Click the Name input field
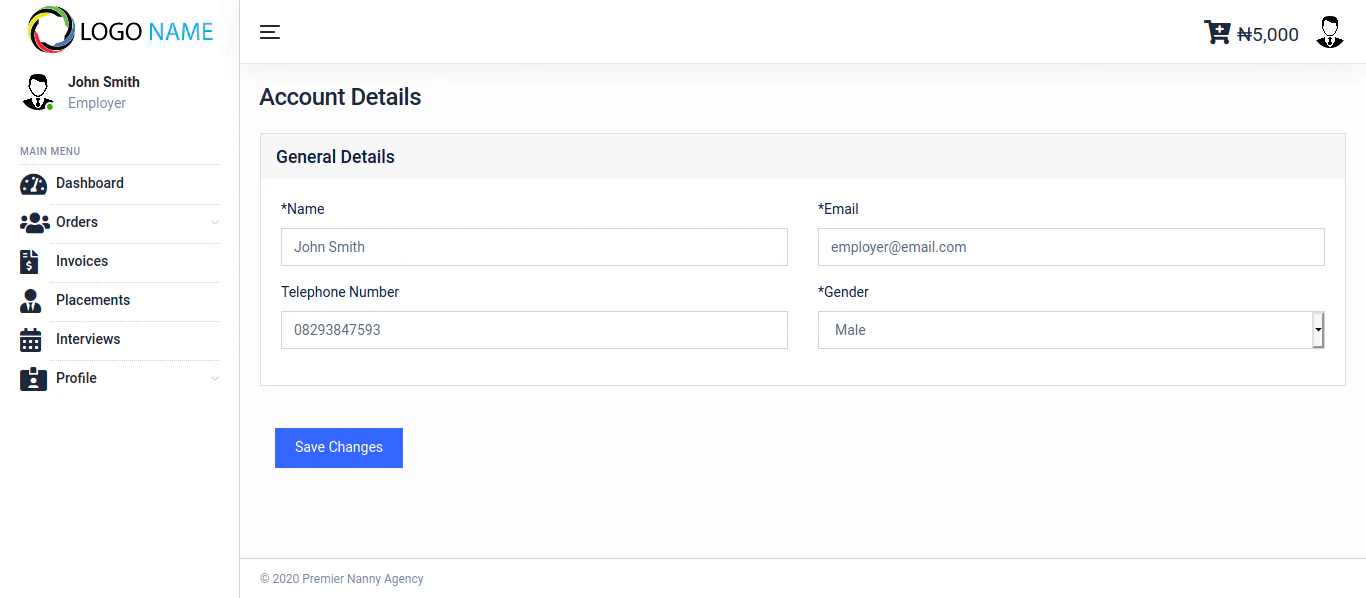 tap(534, 247)
